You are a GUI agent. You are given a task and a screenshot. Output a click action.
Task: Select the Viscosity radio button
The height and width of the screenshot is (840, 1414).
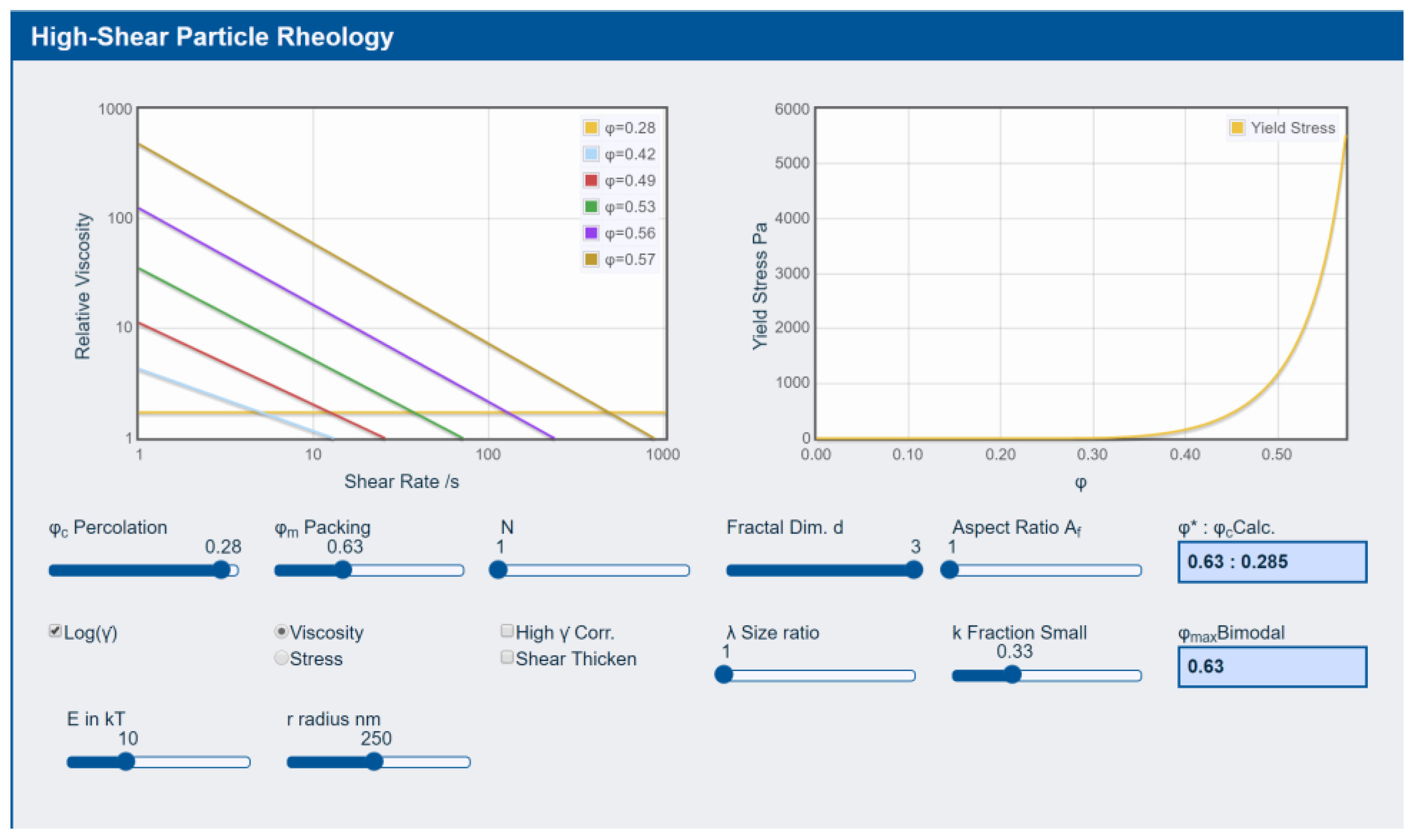tap(281, 631)
